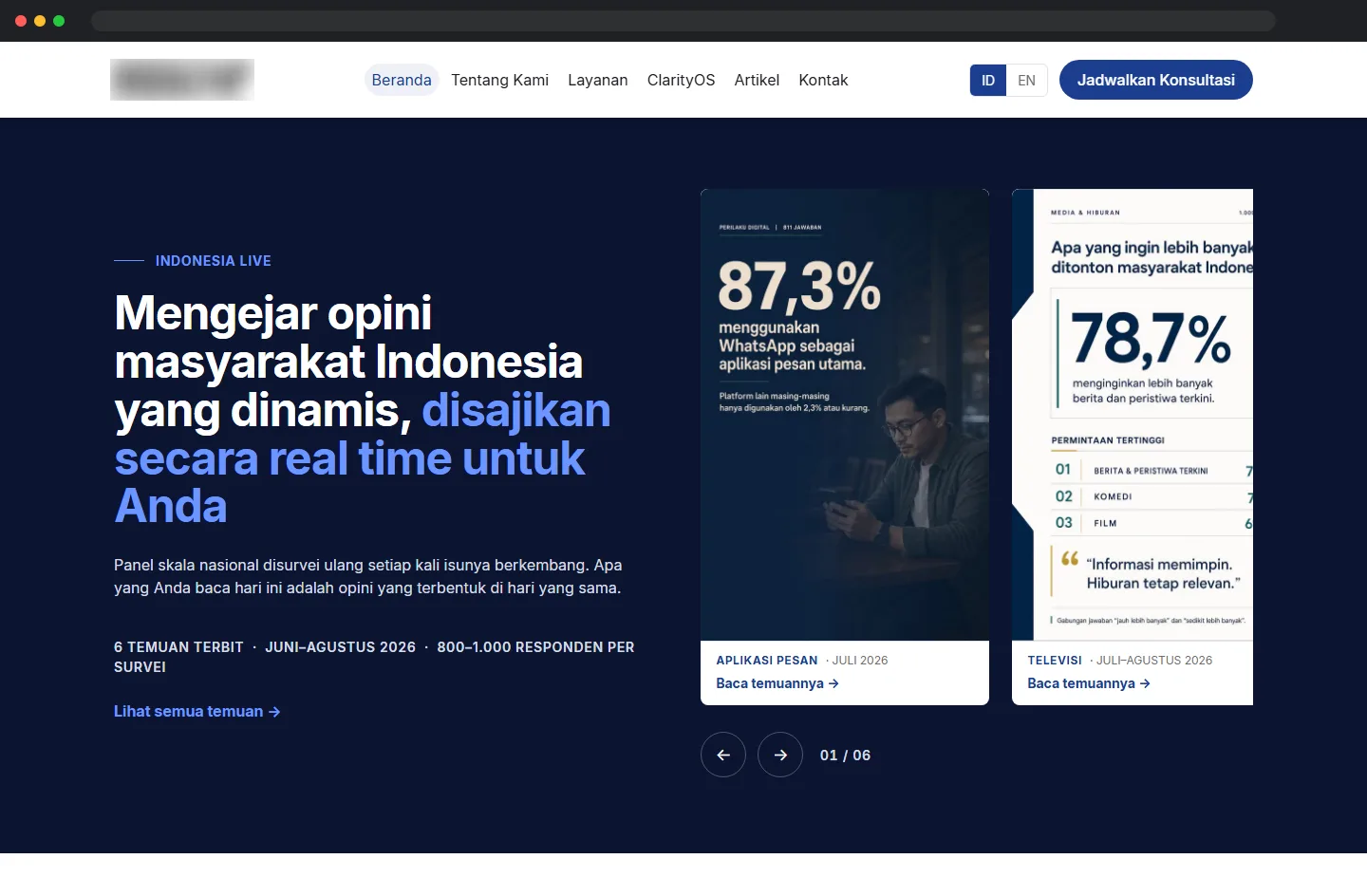Click the green maximize window dot
This screenshot has width=1367, height=896.
(59, 21)
